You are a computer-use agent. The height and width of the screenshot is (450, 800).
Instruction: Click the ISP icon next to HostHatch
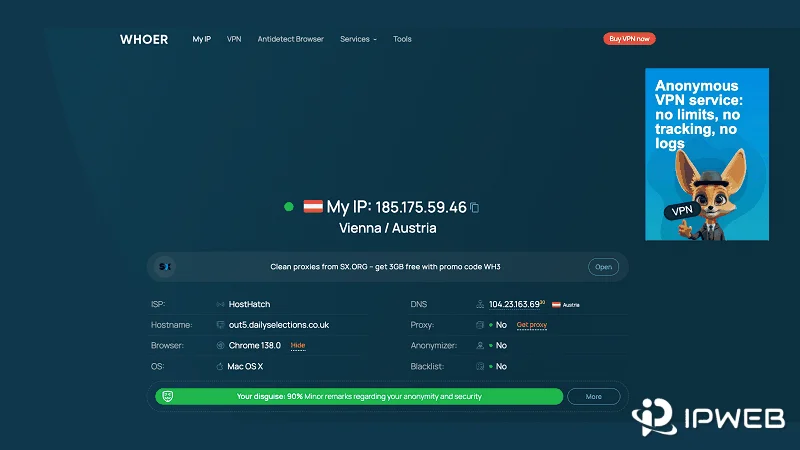[x=220, y=304]
